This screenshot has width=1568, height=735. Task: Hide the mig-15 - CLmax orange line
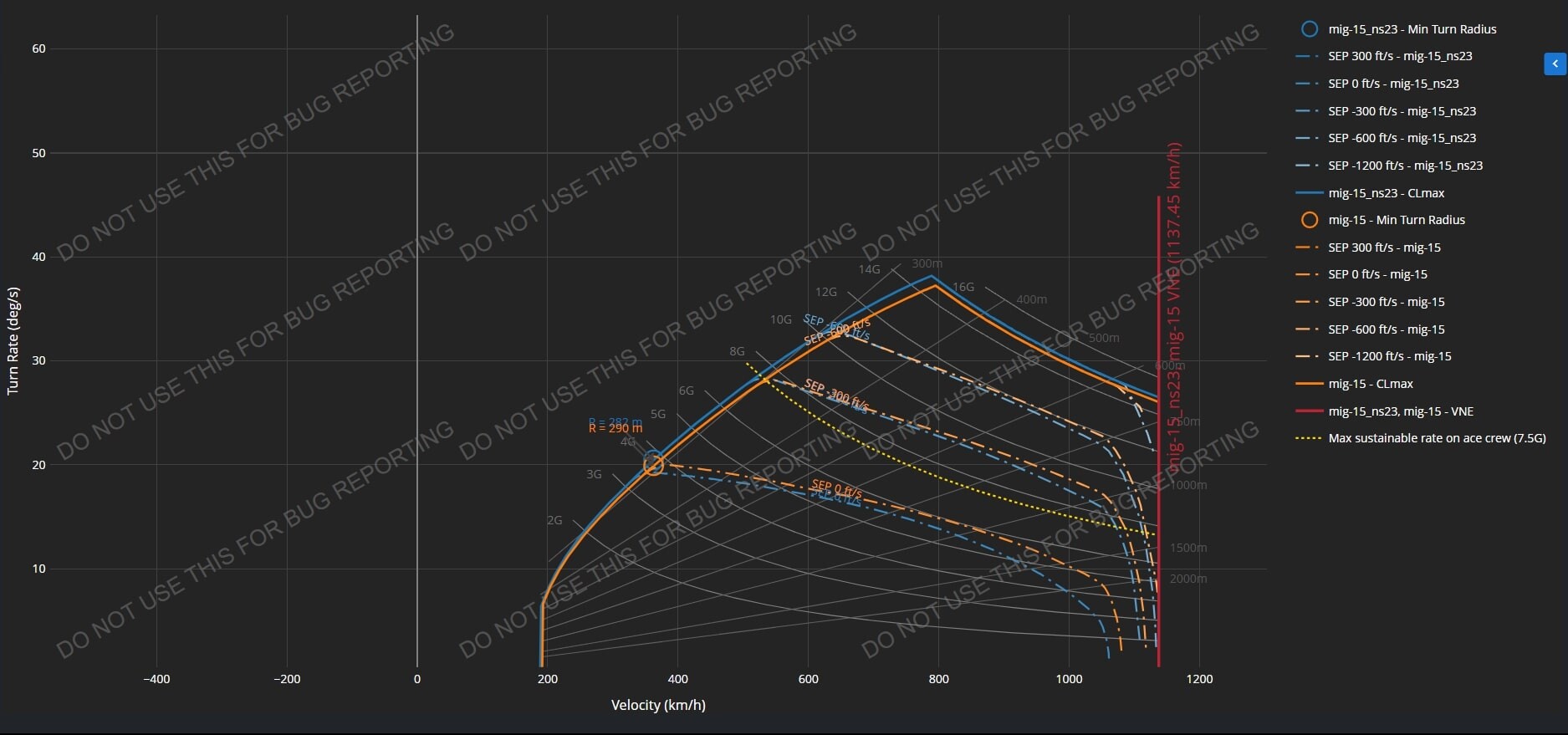(1370, 384)
